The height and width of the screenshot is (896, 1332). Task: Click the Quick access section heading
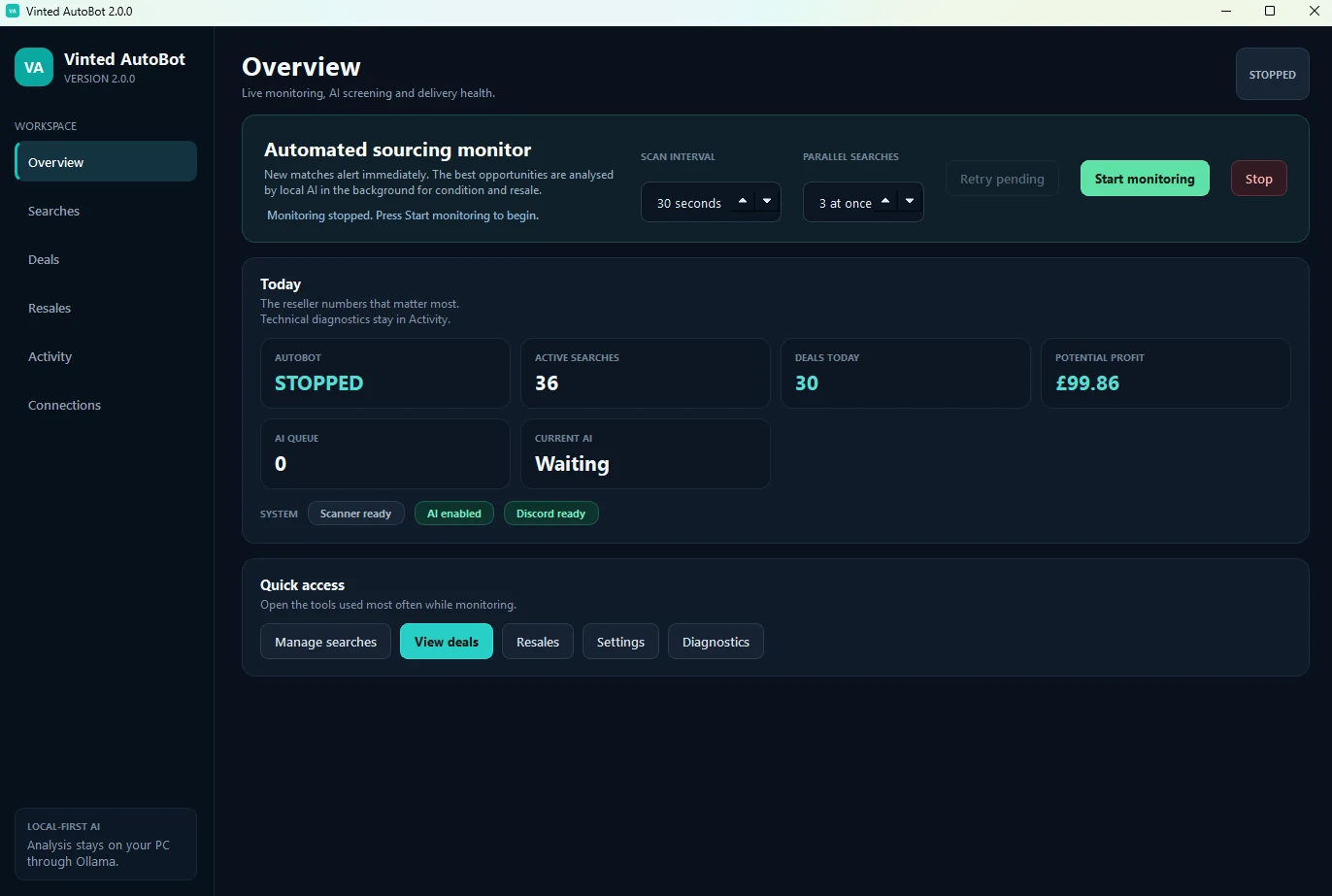[303, 585]
